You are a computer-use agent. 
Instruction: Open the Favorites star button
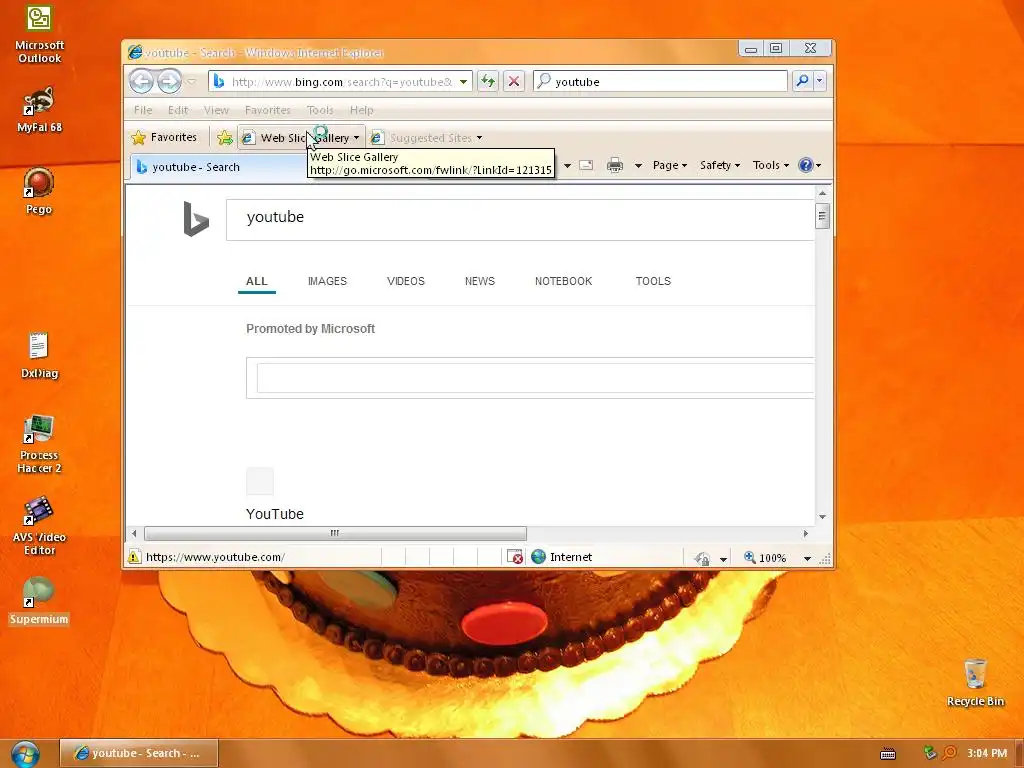click(x=164, y=137)
